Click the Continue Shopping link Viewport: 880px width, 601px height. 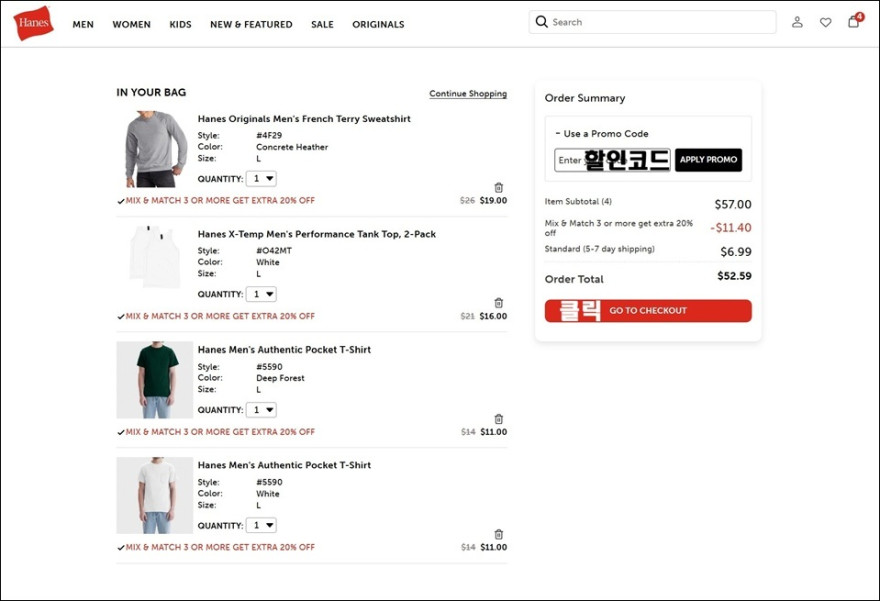pos(468,94)
